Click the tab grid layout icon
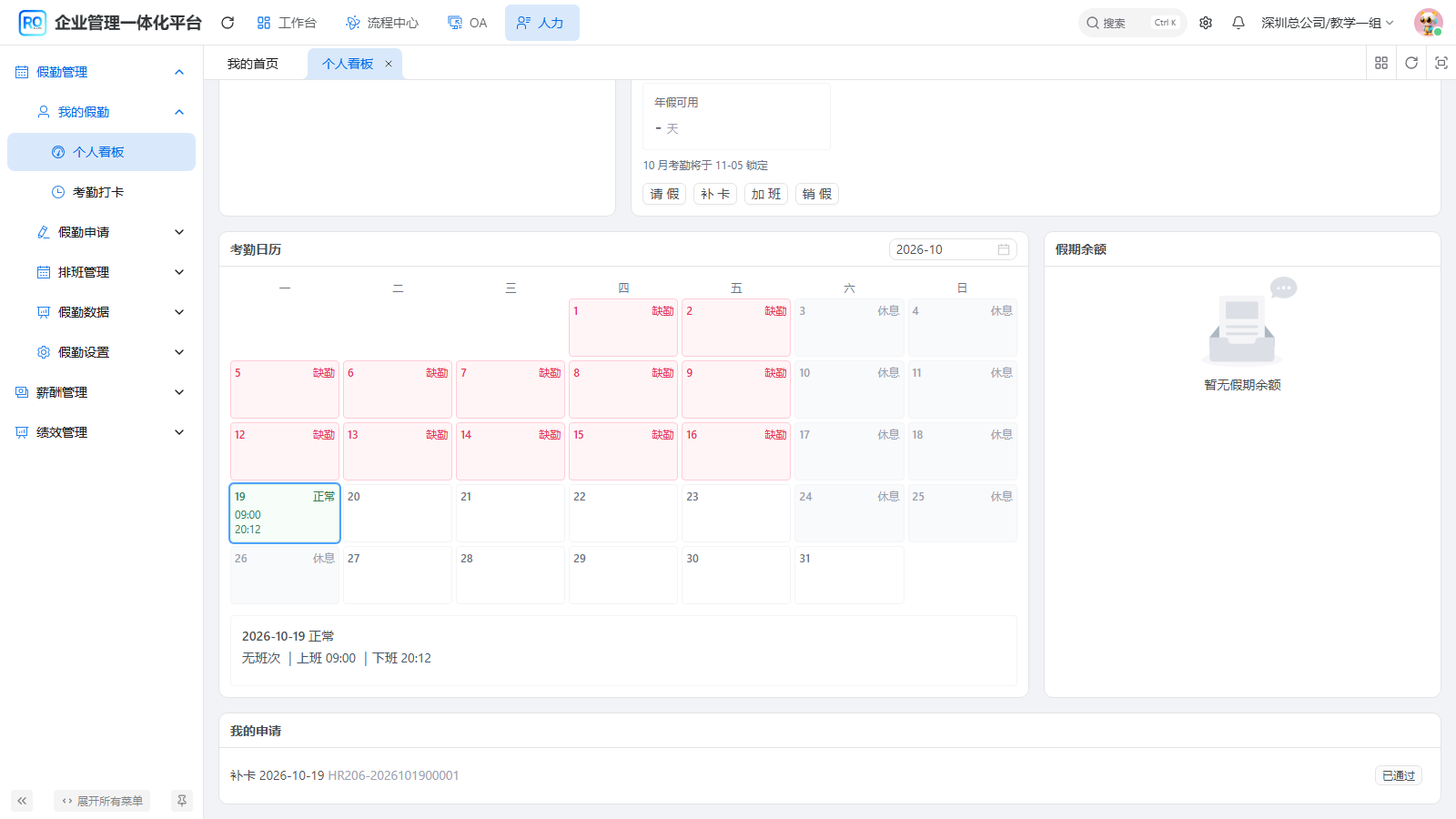The image size is (1456, 819). click(1381, 63)
